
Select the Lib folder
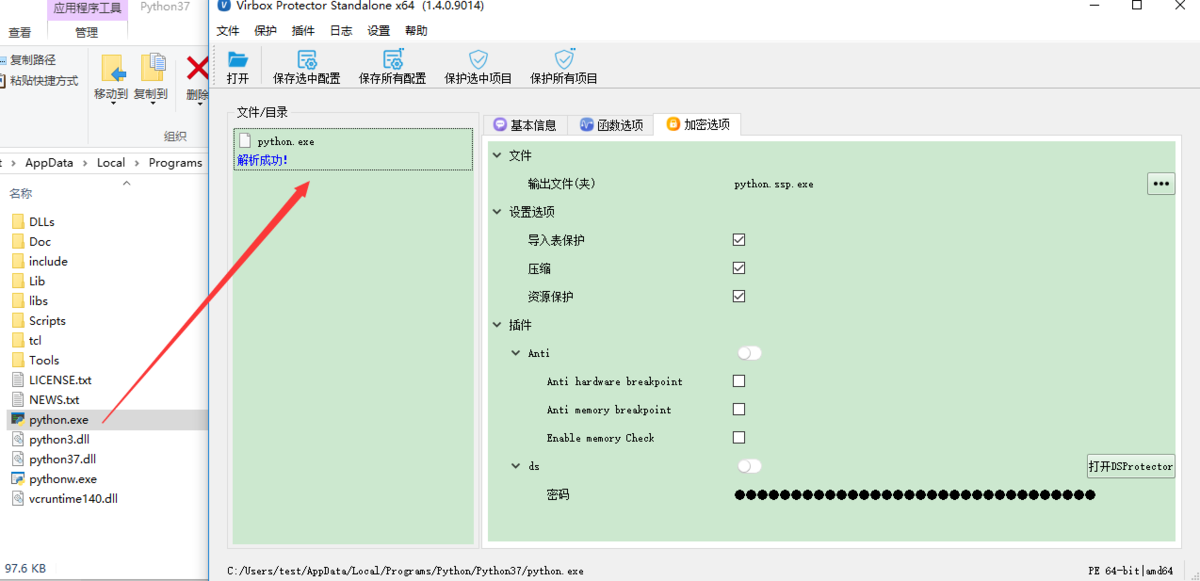pyautogui.click(x=29, y=281)
